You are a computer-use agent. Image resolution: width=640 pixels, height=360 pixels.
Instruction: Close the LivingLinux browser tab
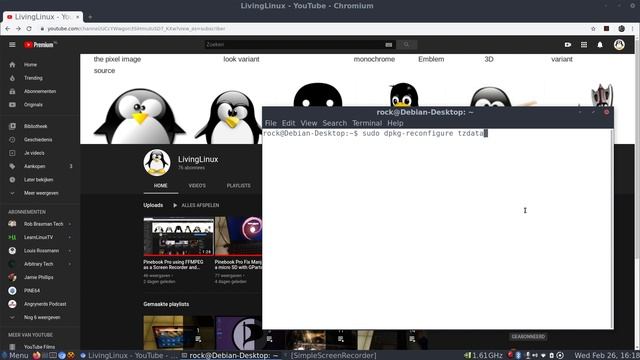pyautogui.click(x=78, y=17)
